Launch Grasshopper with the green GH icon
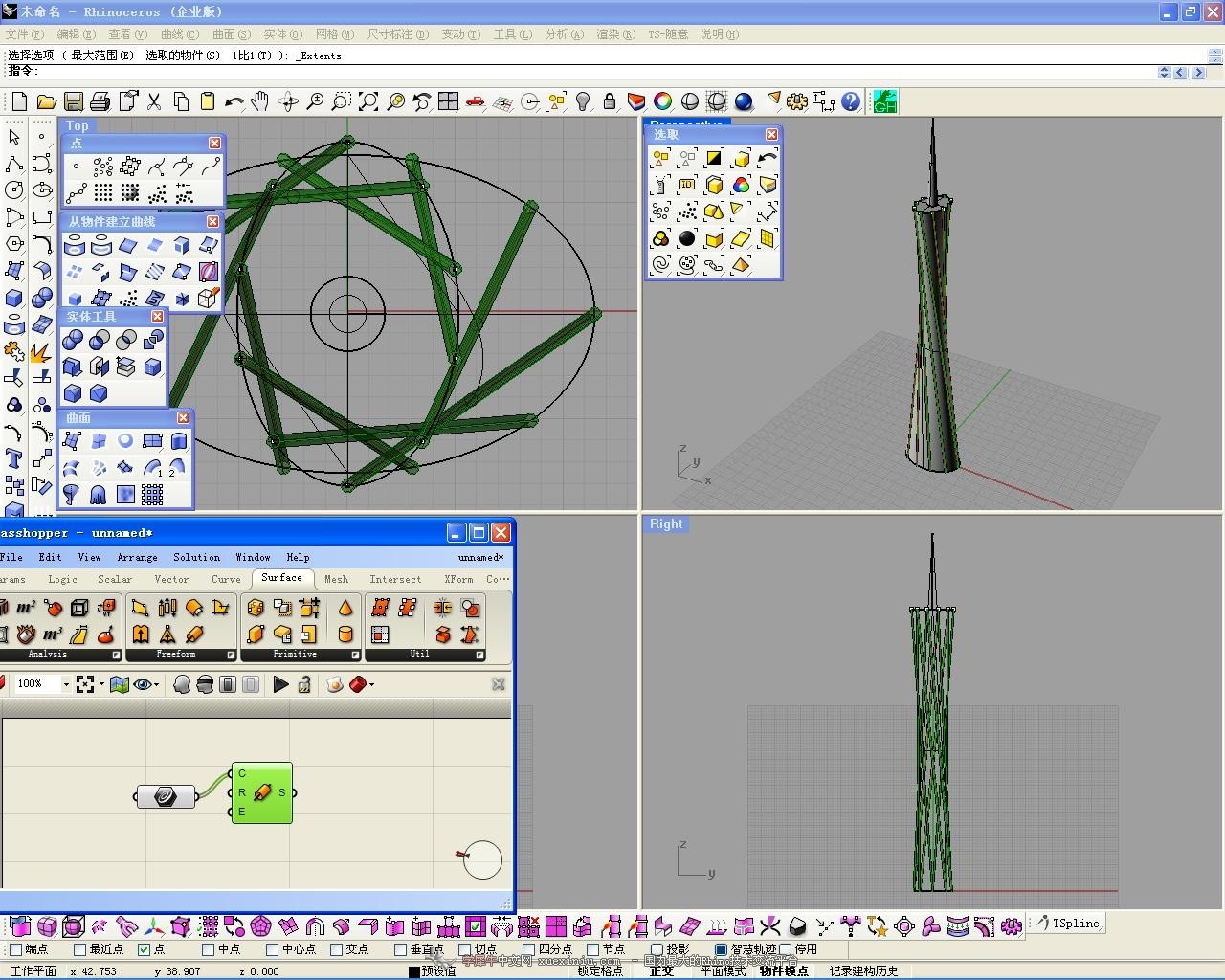The width and height of the screenshot is (1225, 980). (884, 101)
